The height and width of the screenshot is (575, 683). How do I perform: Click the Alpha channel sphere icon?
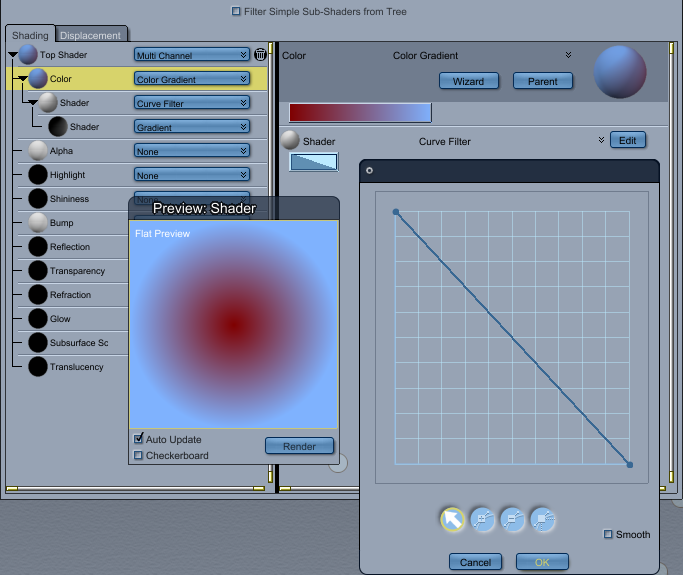(38, 150)
